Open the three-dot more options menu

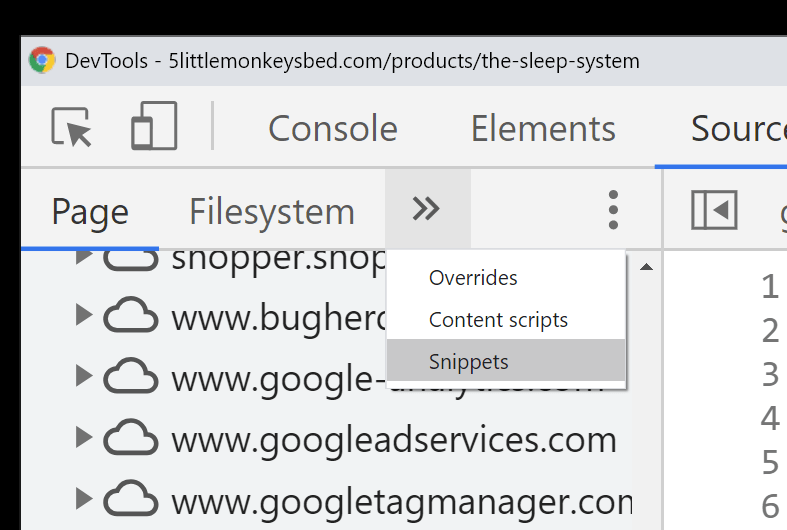coord(613,210)
